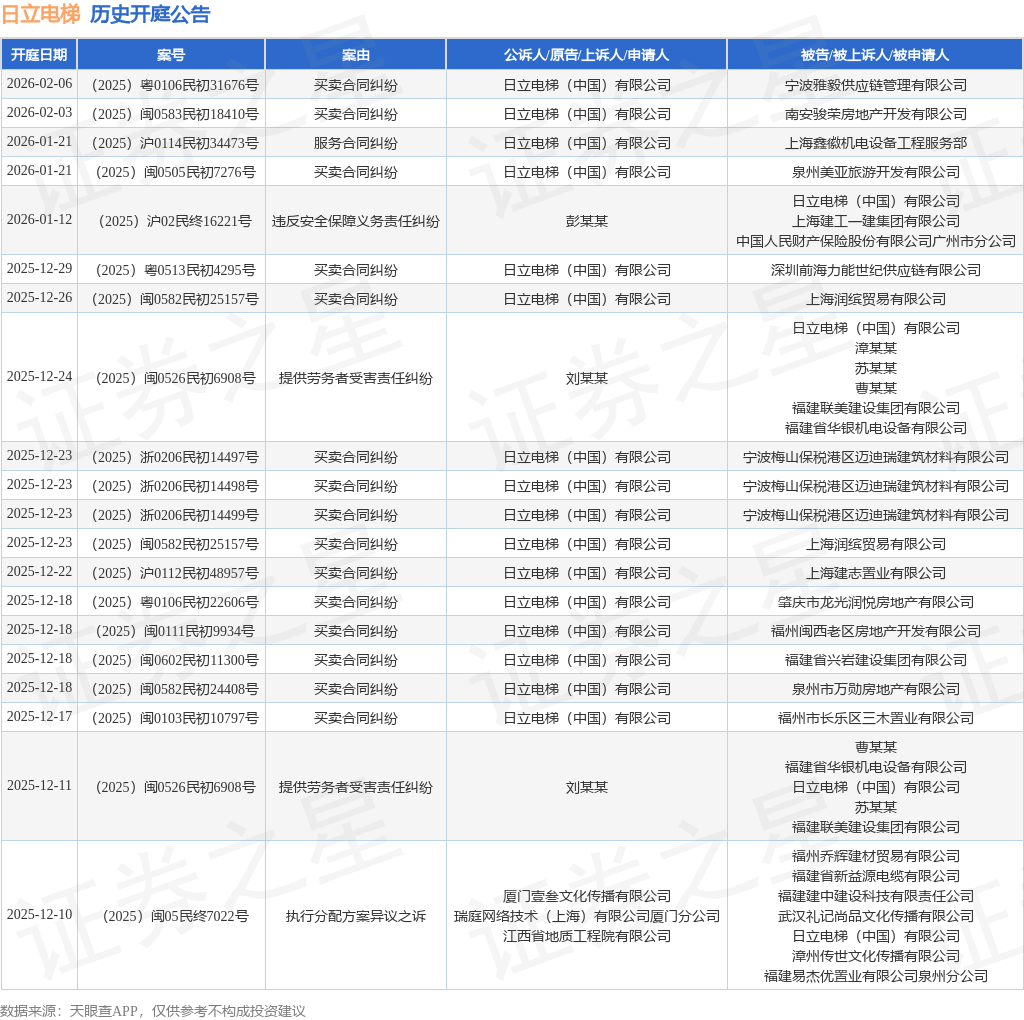Click defendant 泉州美亚旅游开发有限公司
Viewport: 1024px width, 1020px height.
pyautogui.click(x=876, y=172)
